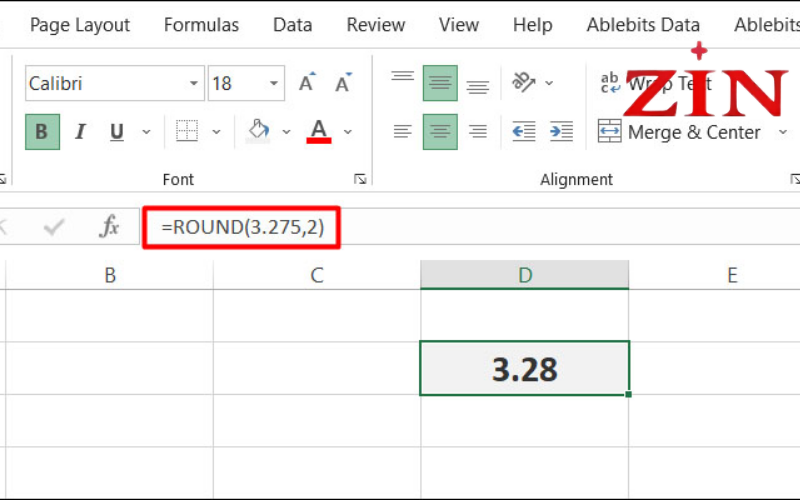Image resolution: width=800 pixels, height=500 pixels.
Task: Expand the borders options arrow
Action: [216, 132]
